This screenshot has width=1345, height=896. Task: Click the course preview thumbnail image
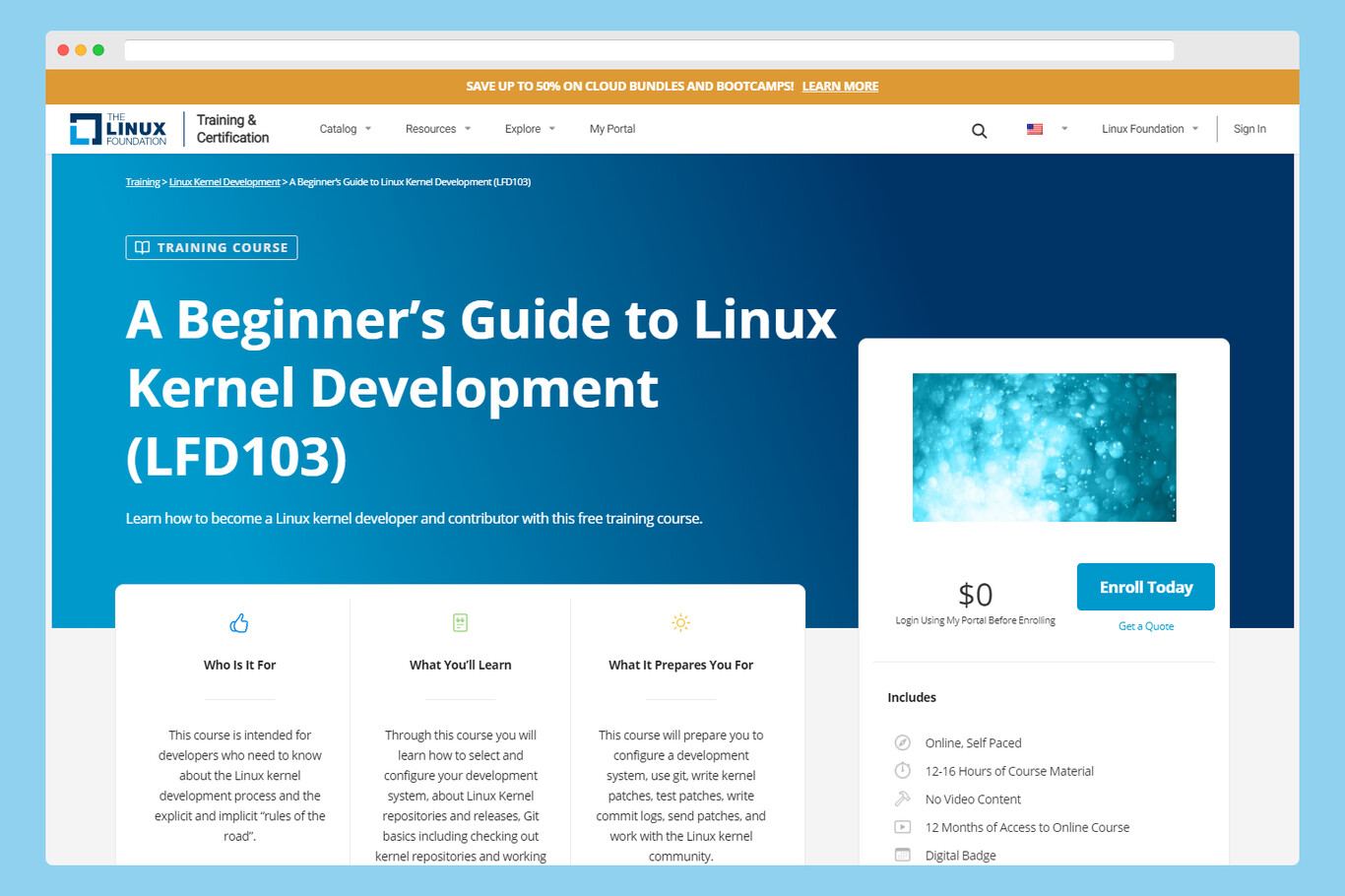click(x=1044, y=446)
